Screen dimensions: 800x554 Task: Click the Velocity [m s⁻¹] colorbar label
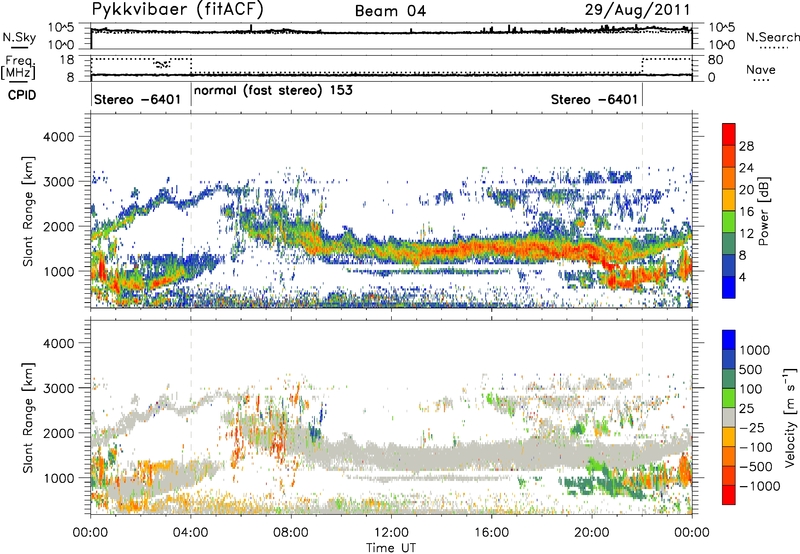pyautogui.click(x=790, y=417)
